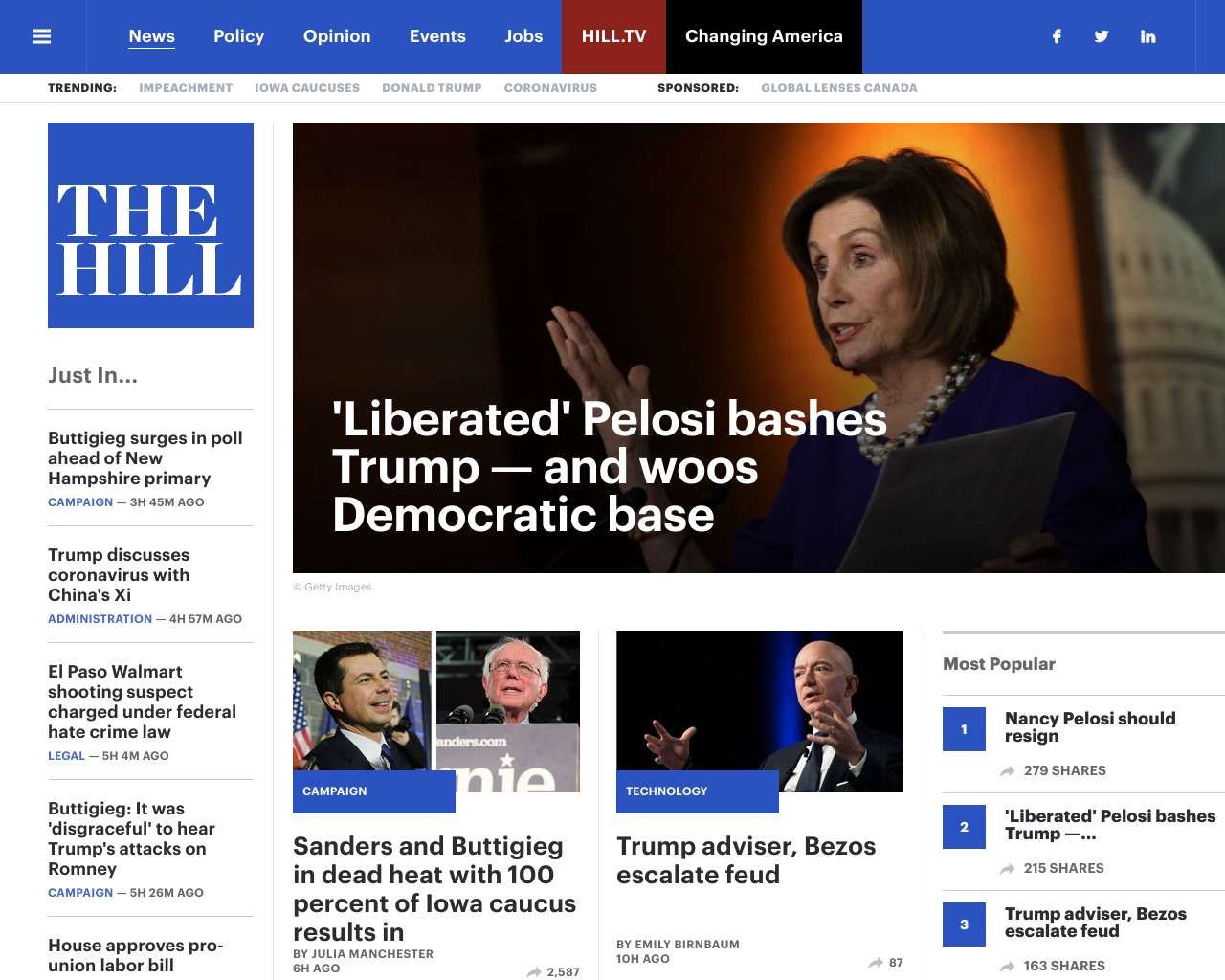The image size is (1225, 980).
Task: Open most popular item Nancy Pelosi should resign
Action: 1090,726
